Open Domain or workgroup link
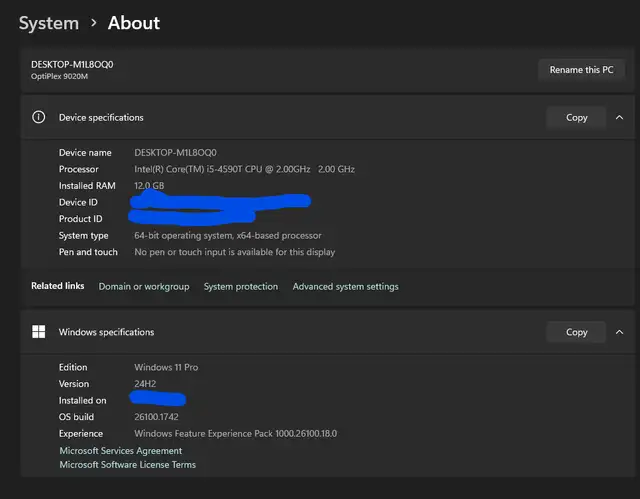640x499 pixels. pyautogui.click(x=144, y=286)
